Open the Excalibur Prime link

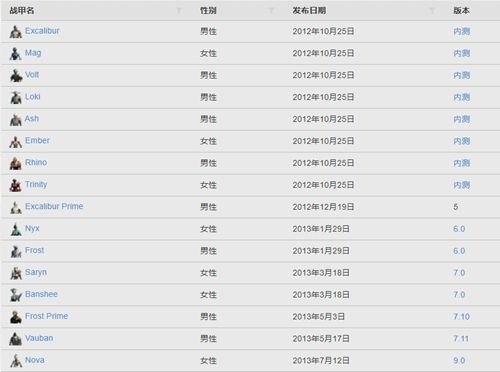tap(54, 206)
